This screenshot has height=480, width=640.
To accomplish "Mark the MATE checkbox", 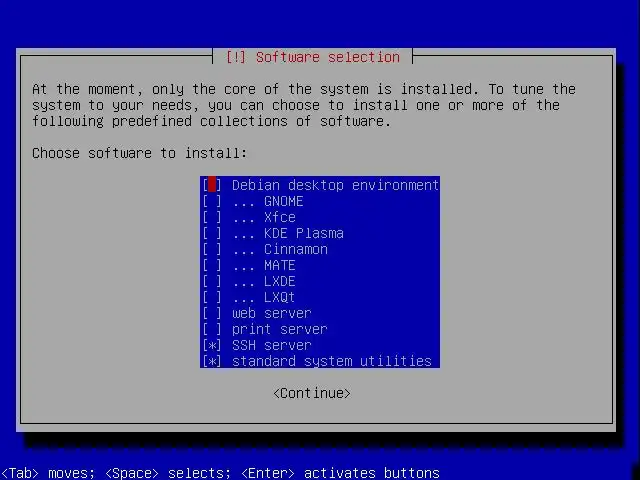I will pyautogui.click(x=212, y=265).
